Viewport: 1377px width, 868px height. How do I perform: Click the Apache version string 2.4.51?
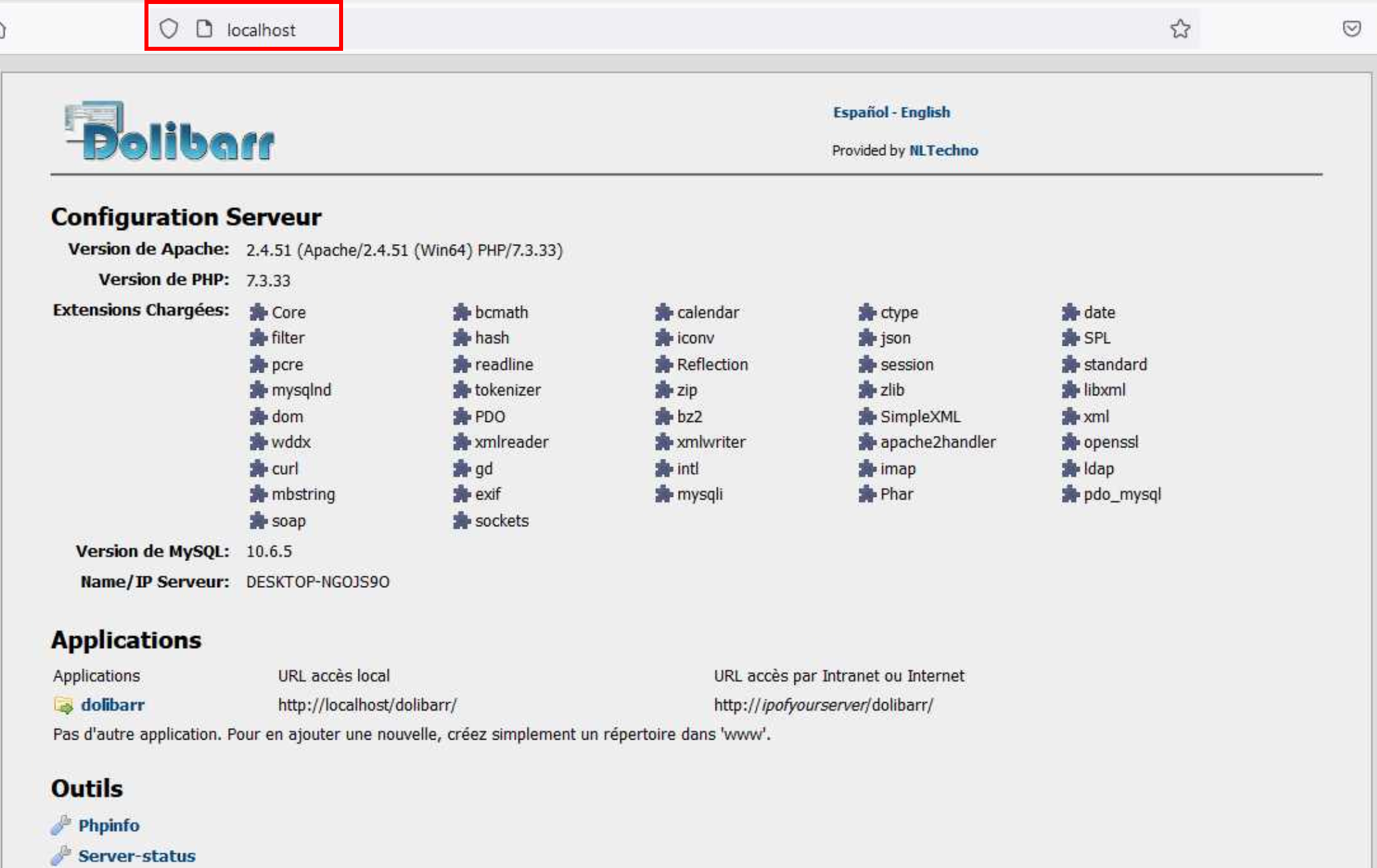[x=404, y=250]
